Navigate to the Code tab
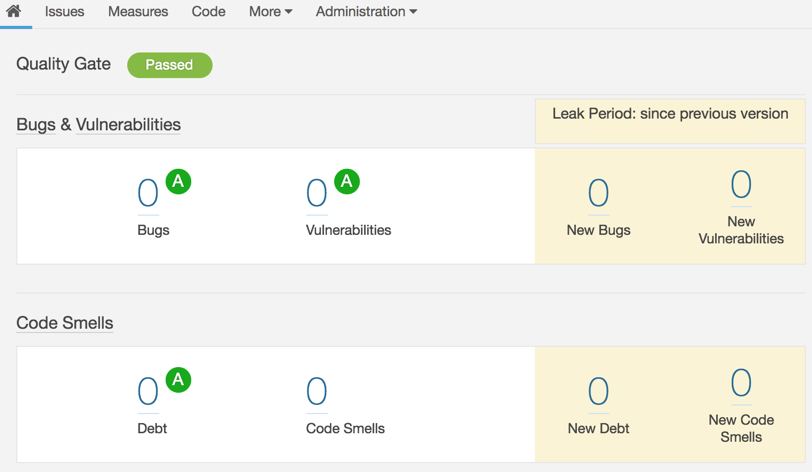 [208, 11]
